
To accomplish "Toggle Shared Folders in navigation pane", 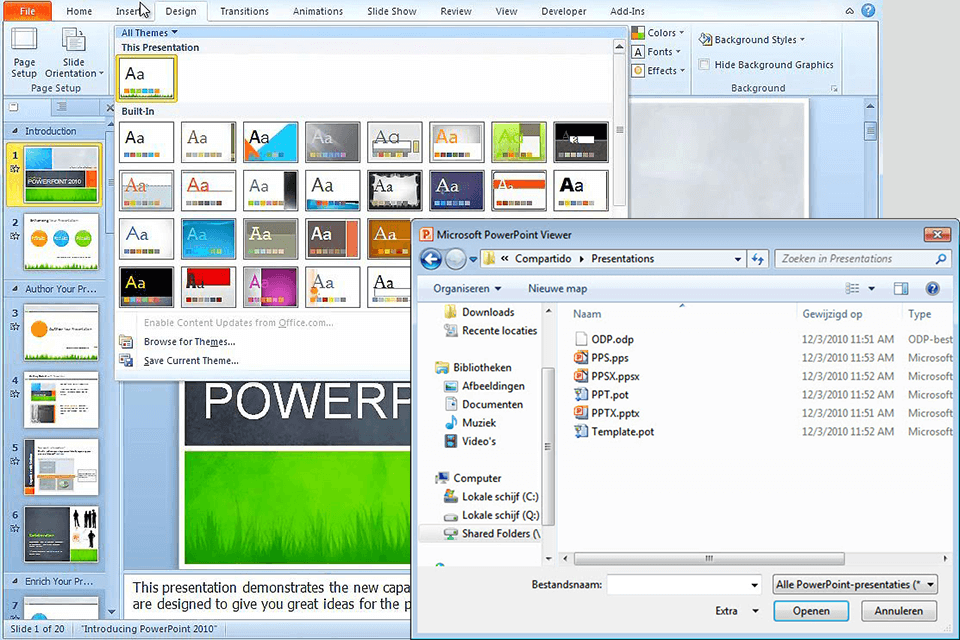I will click(497, 534).
